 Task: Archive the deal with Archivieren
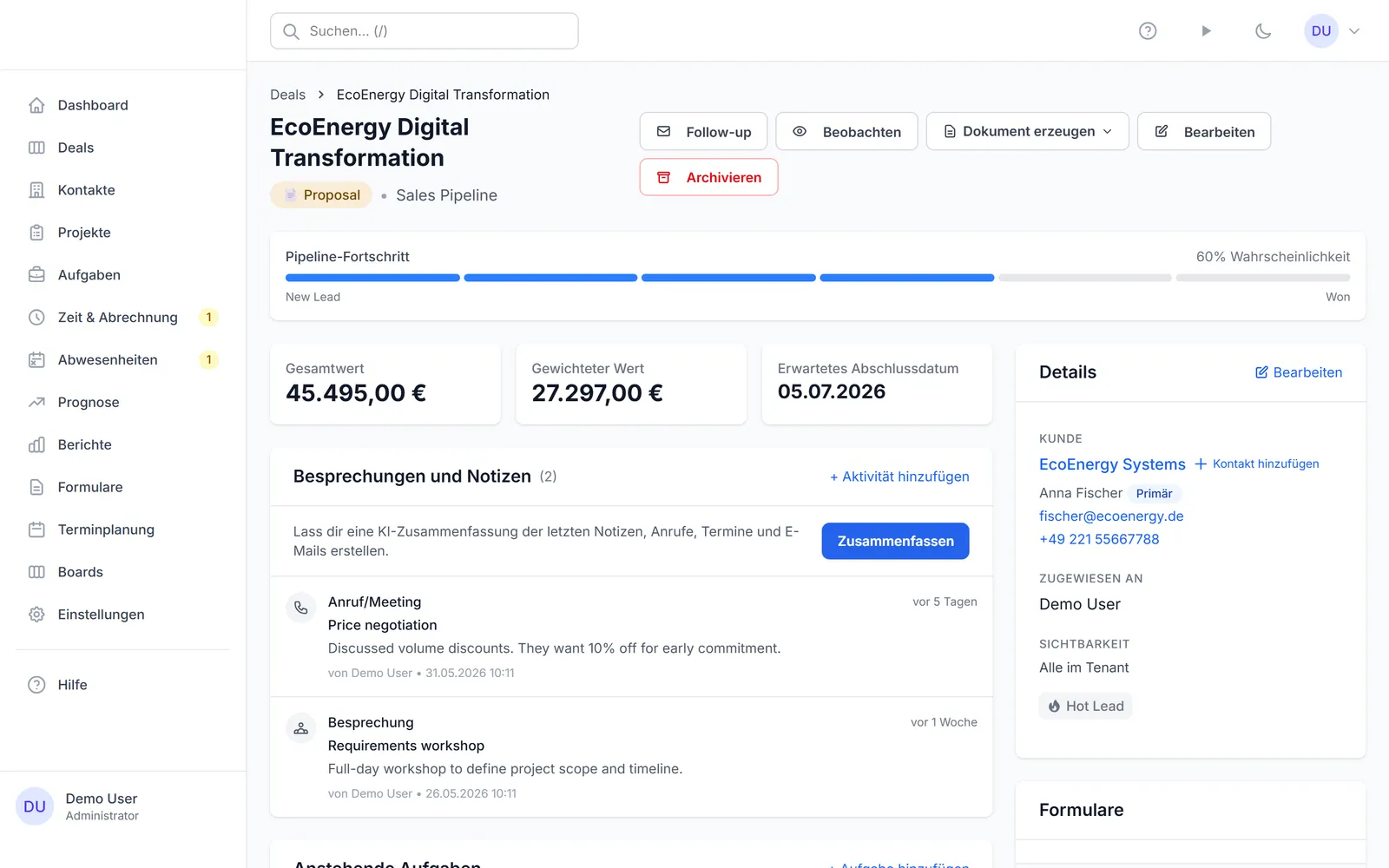[x=708, y=177]
